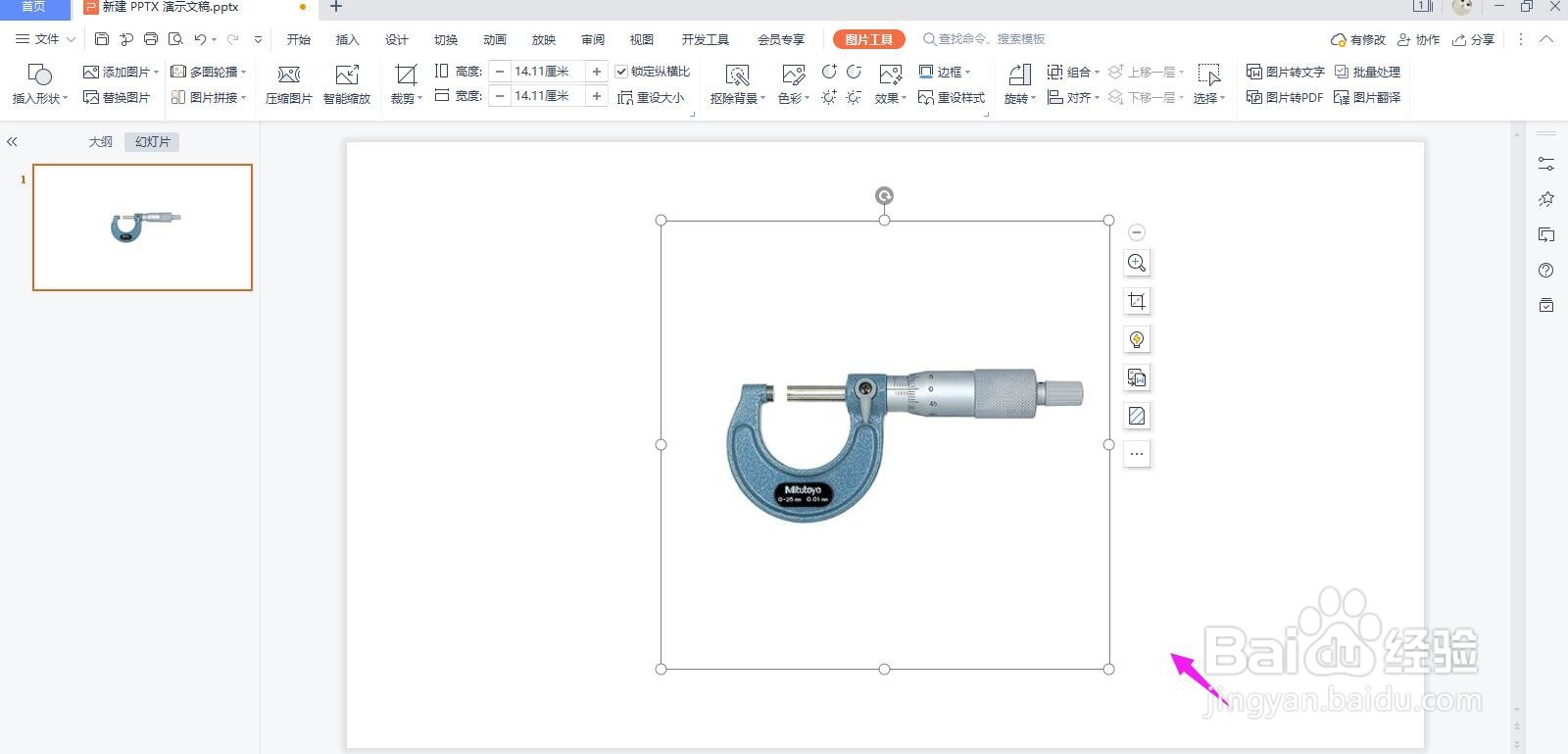Click the increase contrast icon
This screenshot has width=1568, height=754.
pos(829,72)
